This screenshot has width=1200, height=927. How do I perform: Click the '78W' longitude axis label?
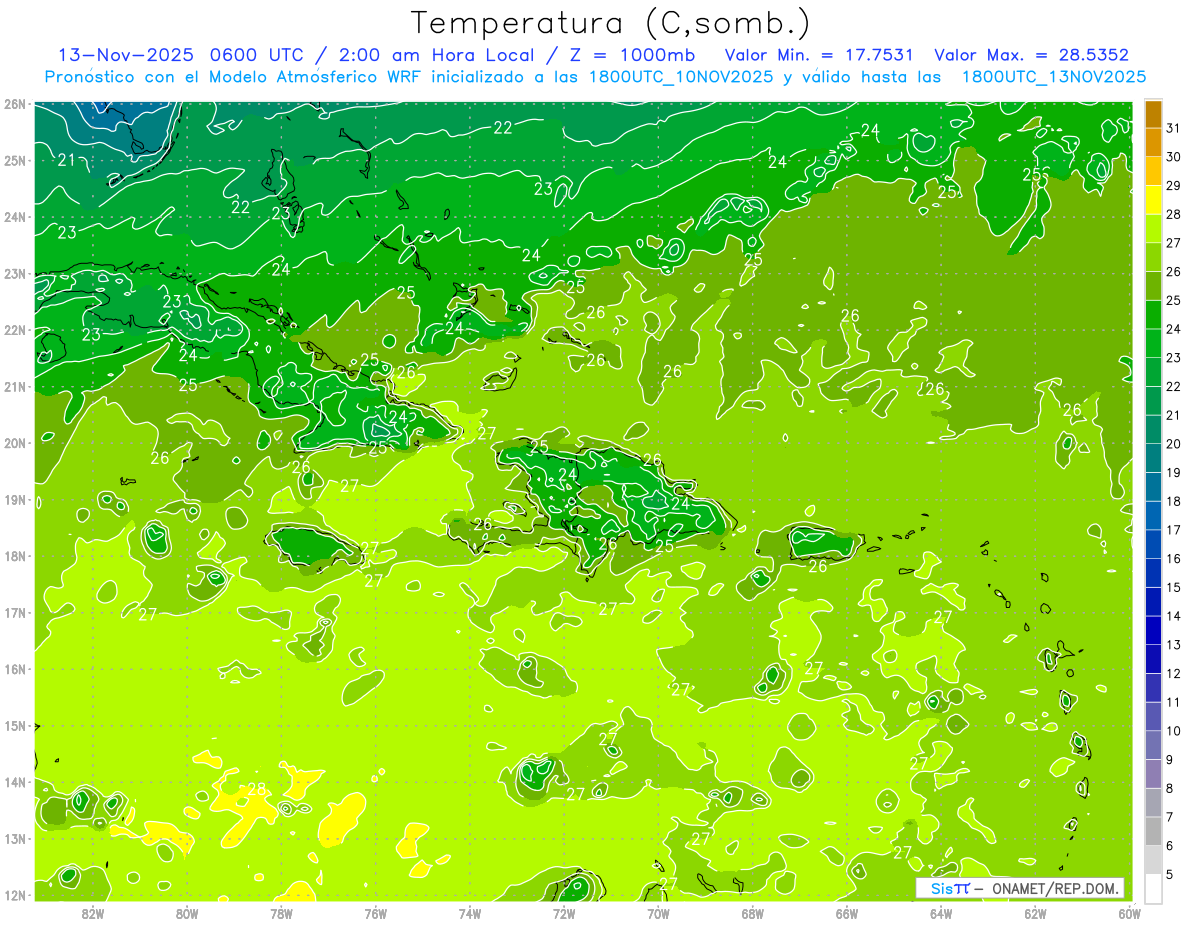click(281, 912)
